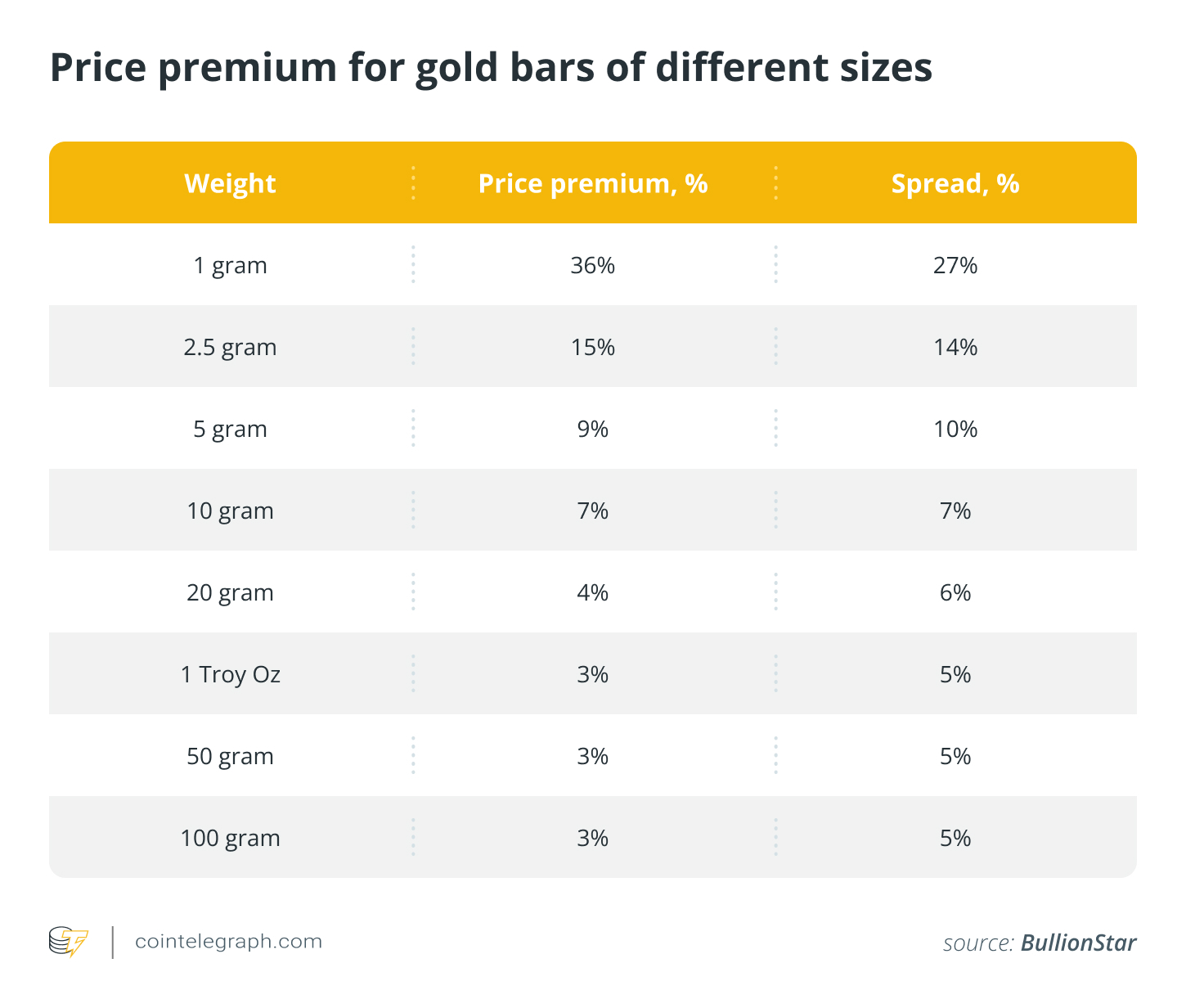Click the 10% spread value

click(x=955, y=429)
